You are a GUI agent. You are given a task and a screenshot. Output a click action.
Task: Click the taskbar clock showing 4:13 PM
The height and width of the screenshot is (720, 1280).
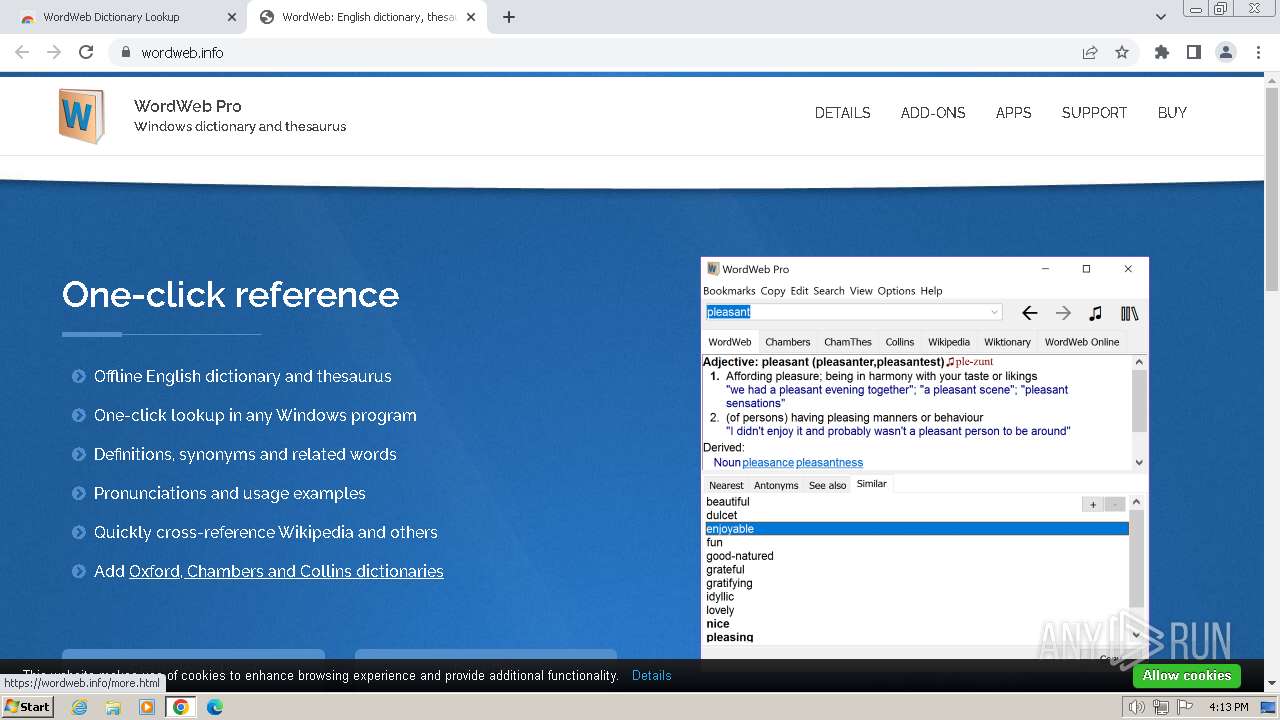(x=1229, y=707)
